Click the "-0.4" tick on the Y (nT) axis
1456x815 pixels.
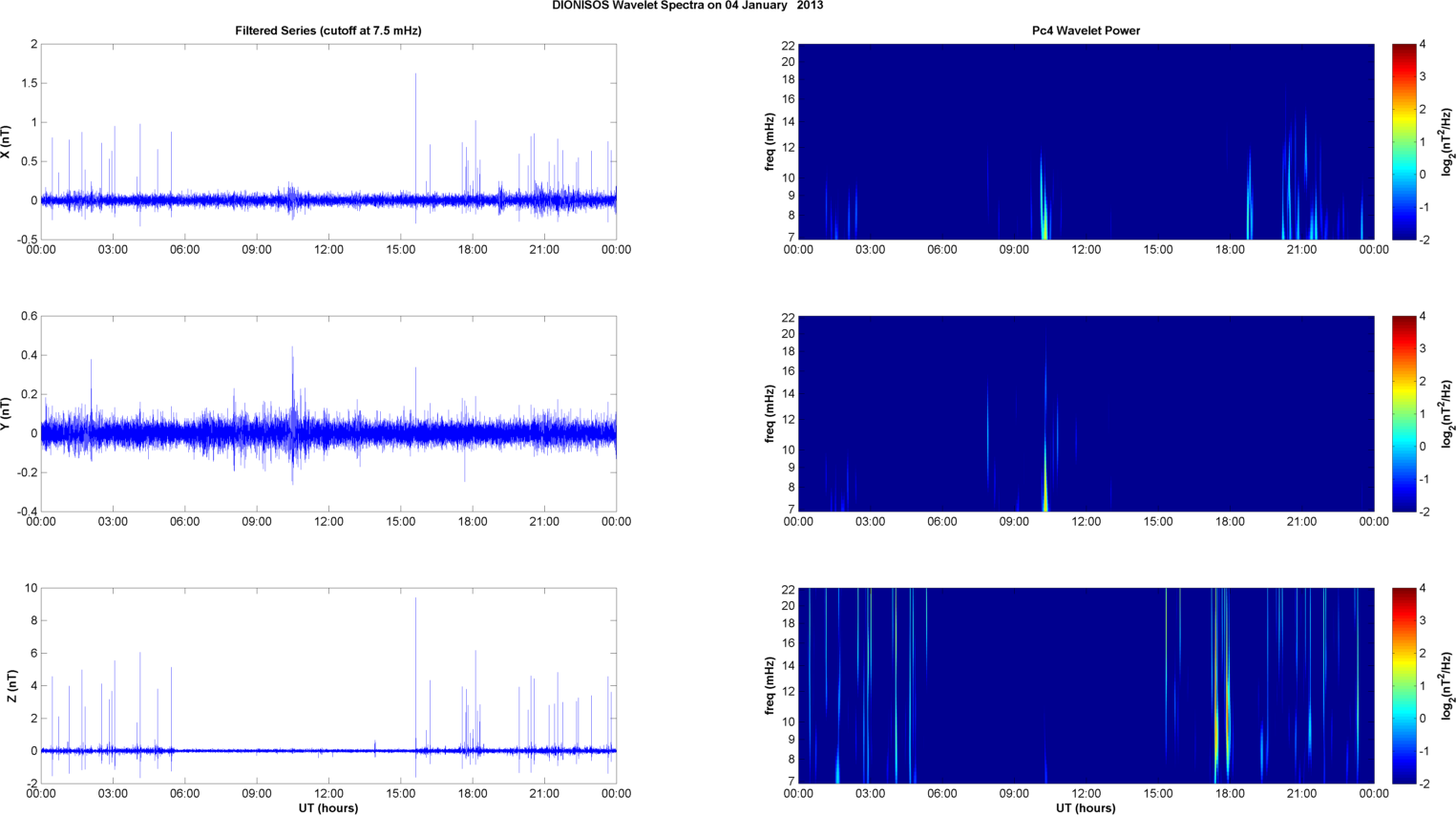pyautogui.click(x=26, y=512)
